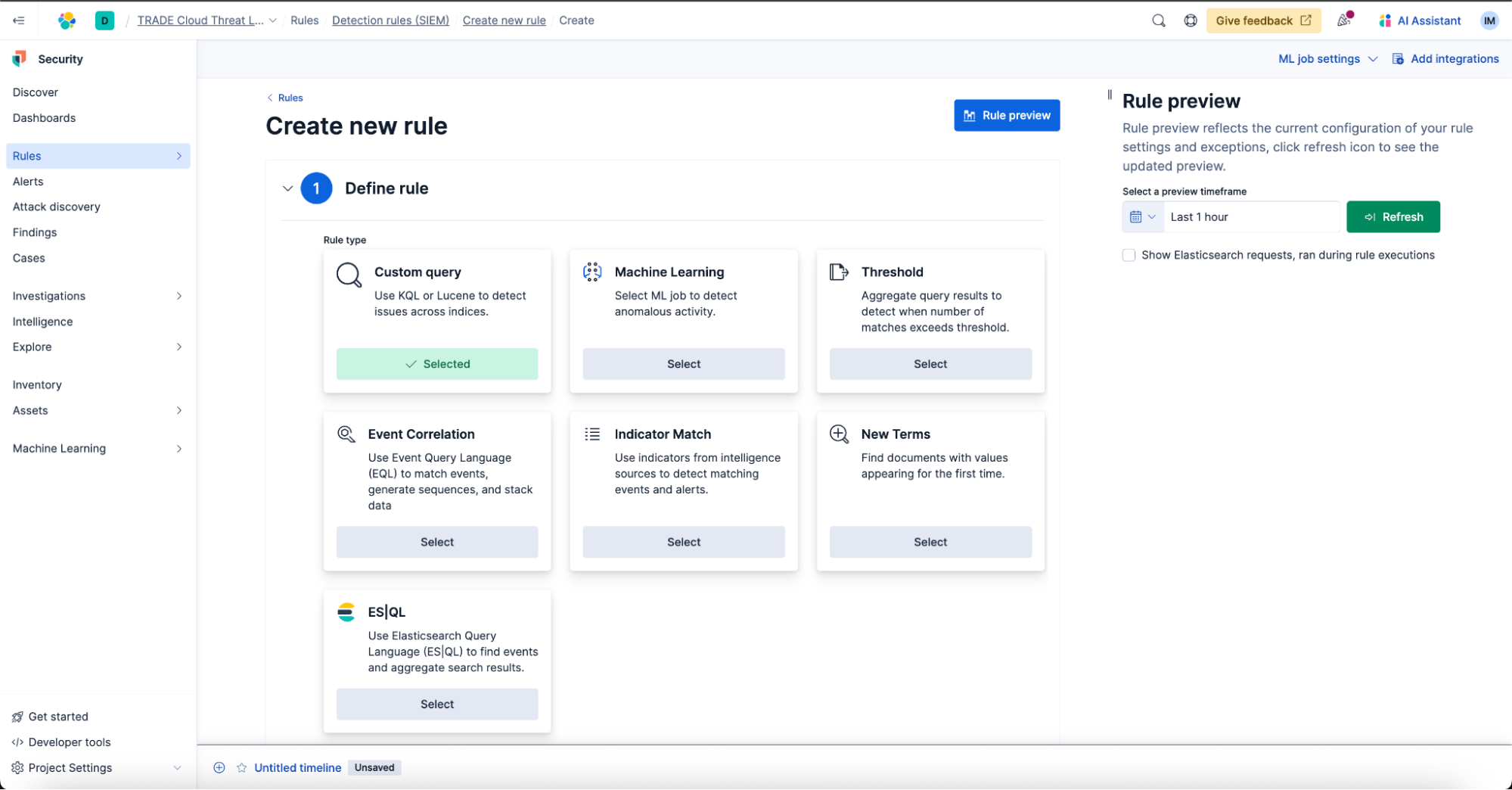Click the Last 1 hour timeframe field
1512x790 pixels.
click(x=1250, y=217)
